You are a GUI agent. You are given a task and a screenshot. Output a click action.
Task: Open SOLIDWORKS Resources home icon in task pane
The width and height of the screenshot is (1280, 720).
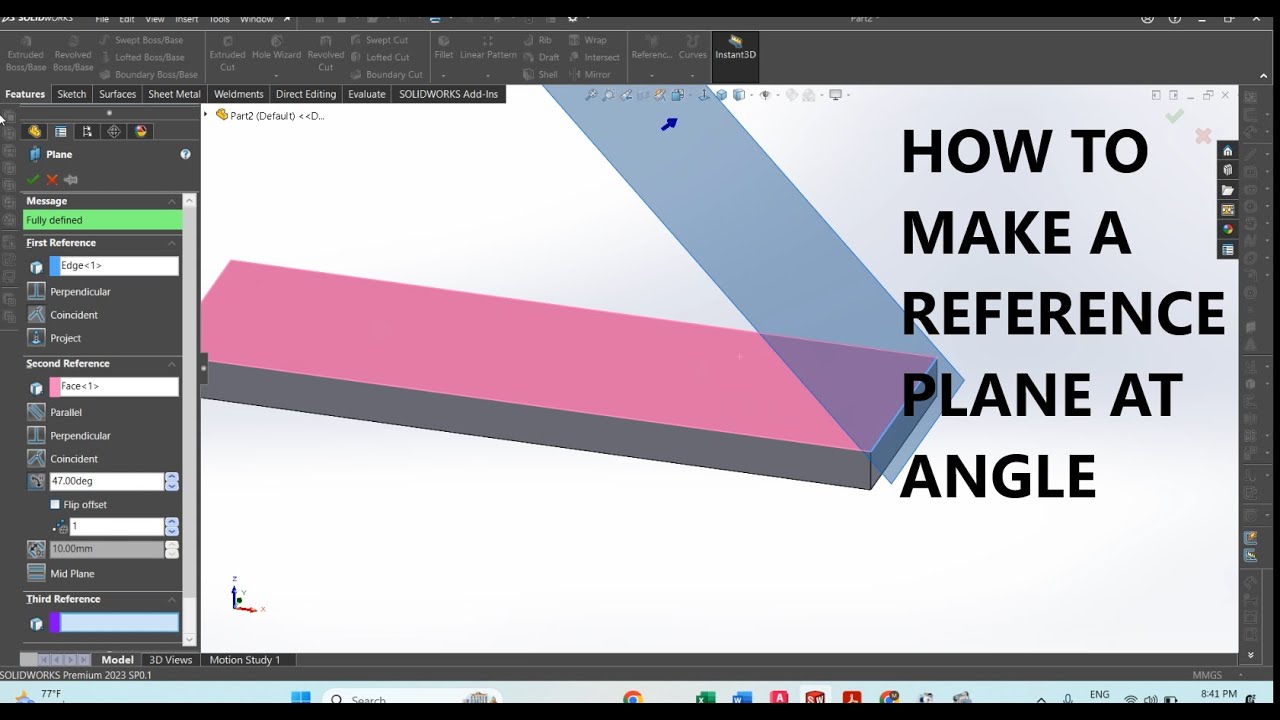click(1228, 151)
